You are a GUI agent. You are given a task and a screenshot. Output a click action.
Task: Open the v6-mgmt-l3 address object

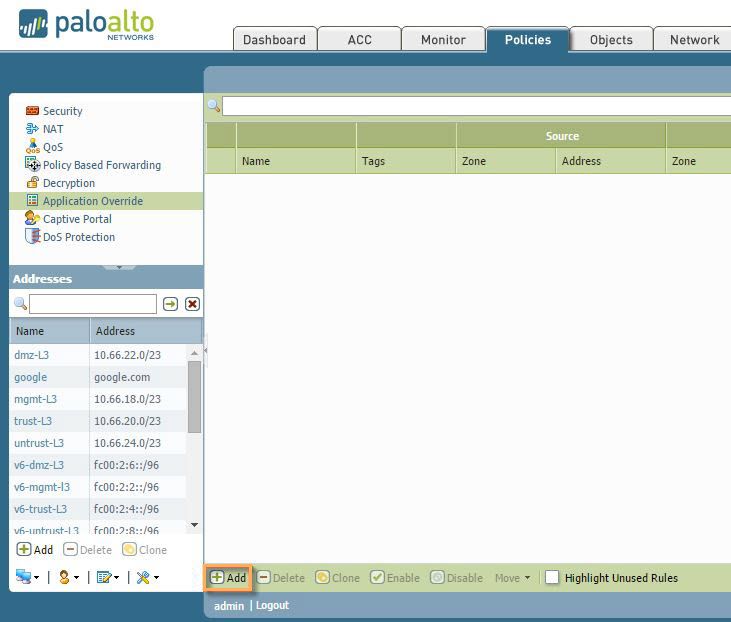click(41, 487)
